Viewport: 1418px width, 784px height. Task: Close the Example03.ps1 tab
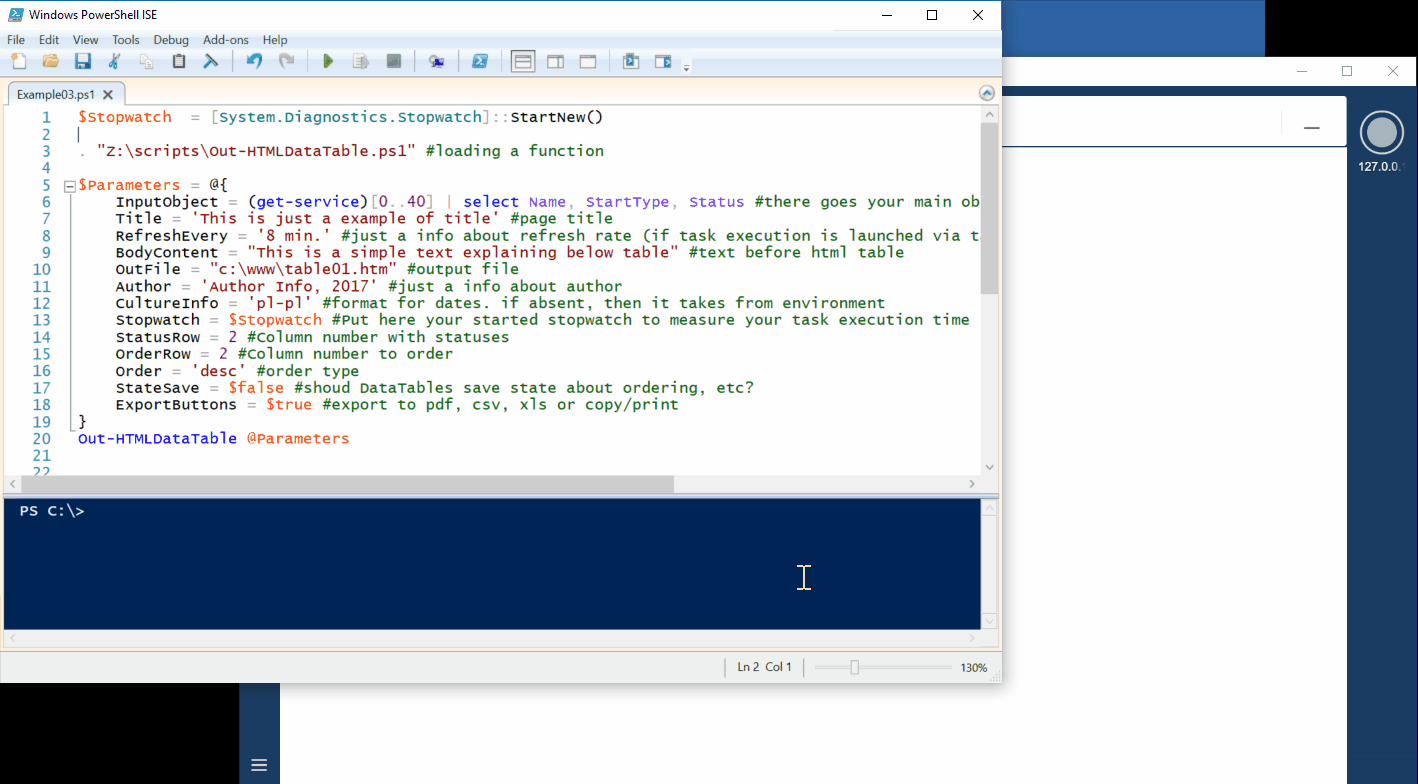(x=108, y=95)
